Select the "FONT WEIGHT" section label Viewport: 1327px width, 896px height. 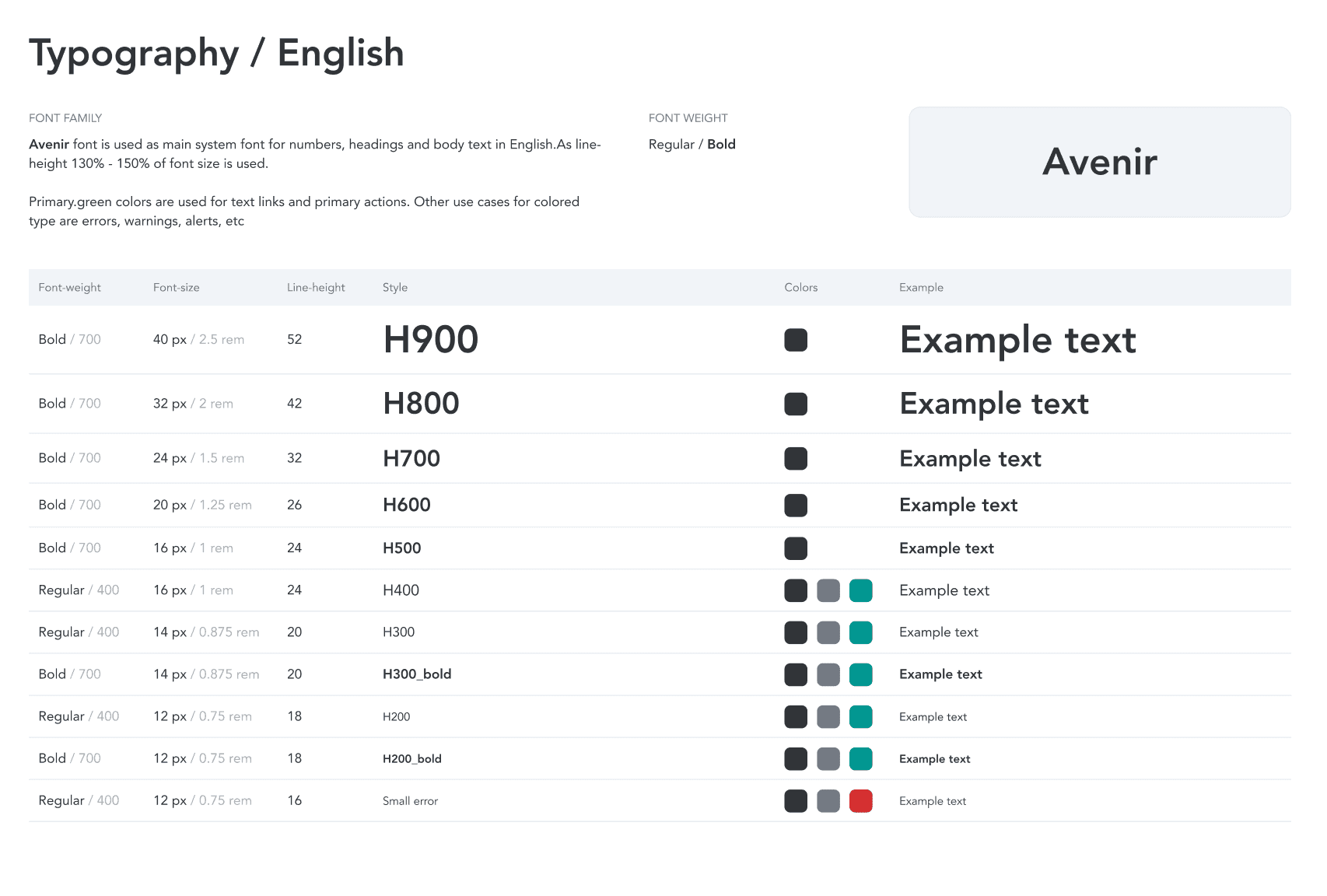click(688, 118)
